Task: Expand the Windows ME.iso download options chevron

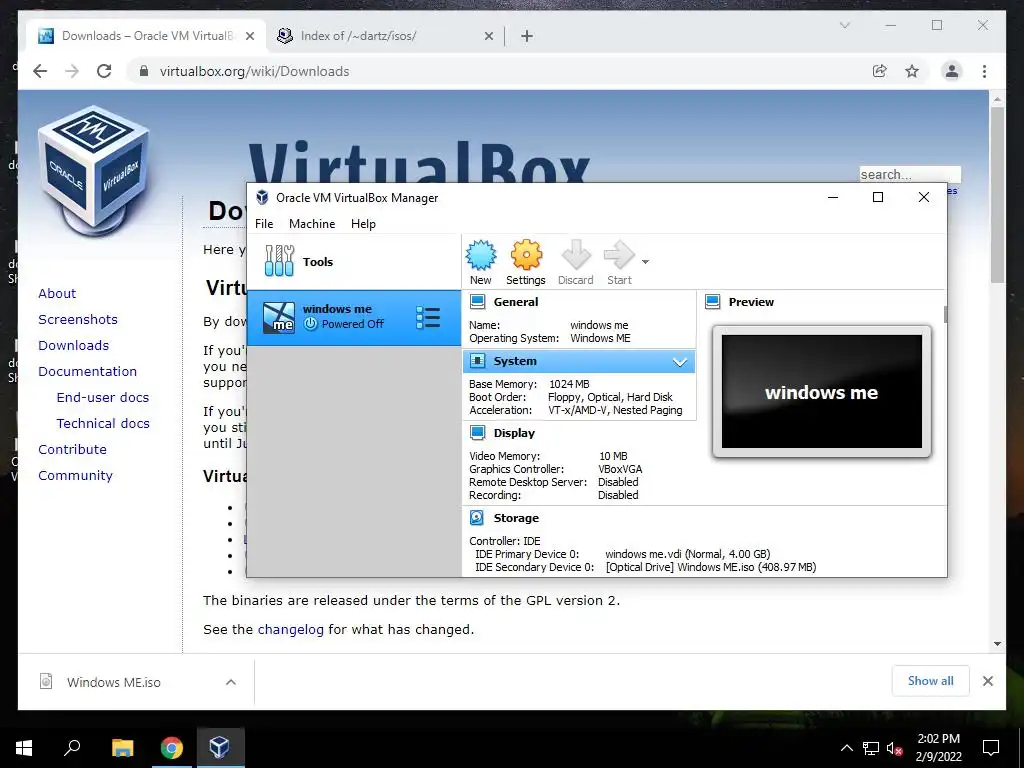Action: pos(231,682)
